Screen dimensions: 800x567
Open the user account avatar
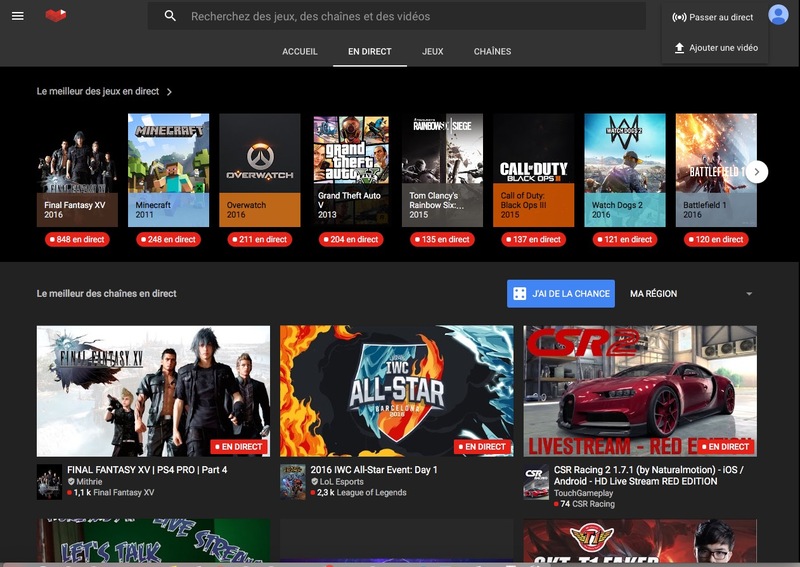click(x=778, y=15)
